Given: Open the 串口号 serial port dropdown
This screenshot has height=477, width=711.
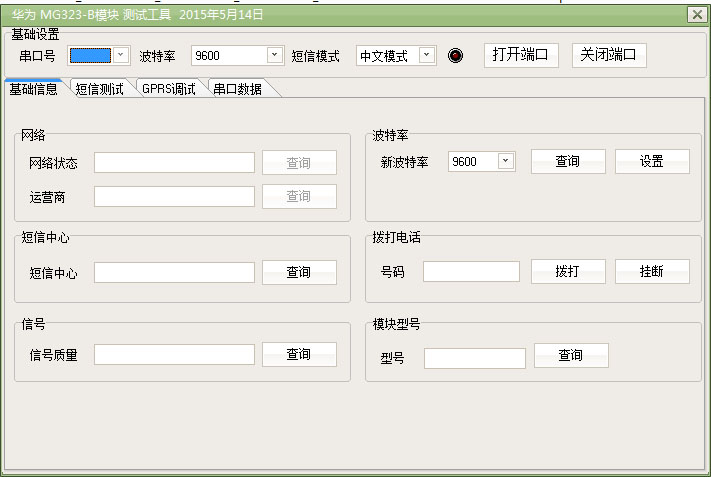Looking at the screenshot, I should tap(121, 56).
